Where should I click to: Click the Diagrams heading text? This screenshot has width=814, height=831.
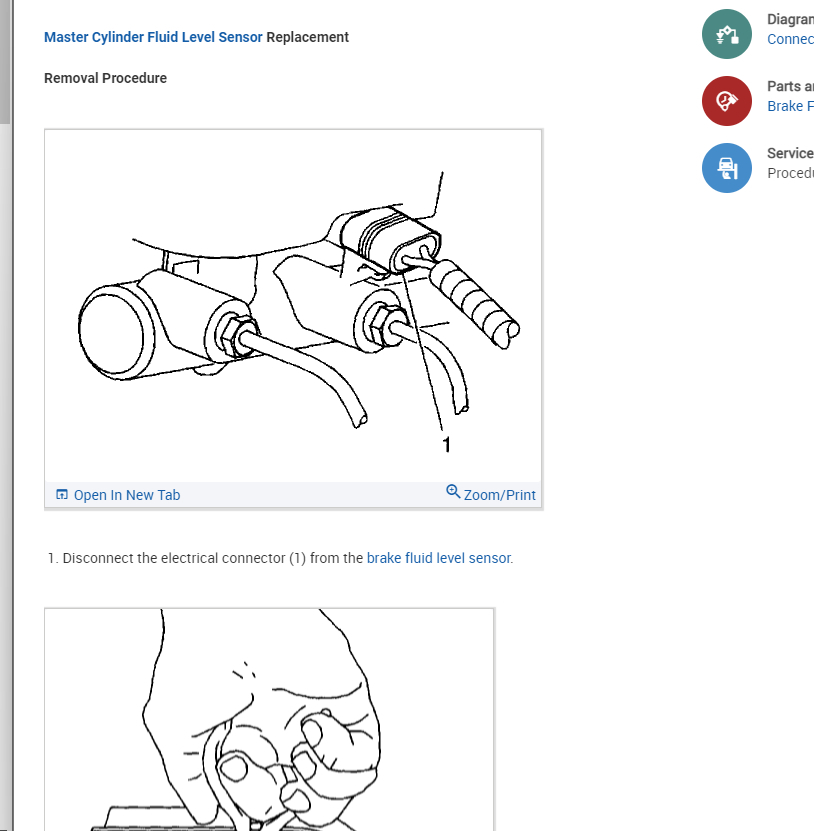pos(790,19)
